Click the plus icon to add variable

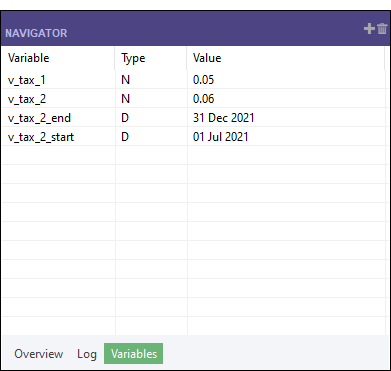[x=369, y=29]
